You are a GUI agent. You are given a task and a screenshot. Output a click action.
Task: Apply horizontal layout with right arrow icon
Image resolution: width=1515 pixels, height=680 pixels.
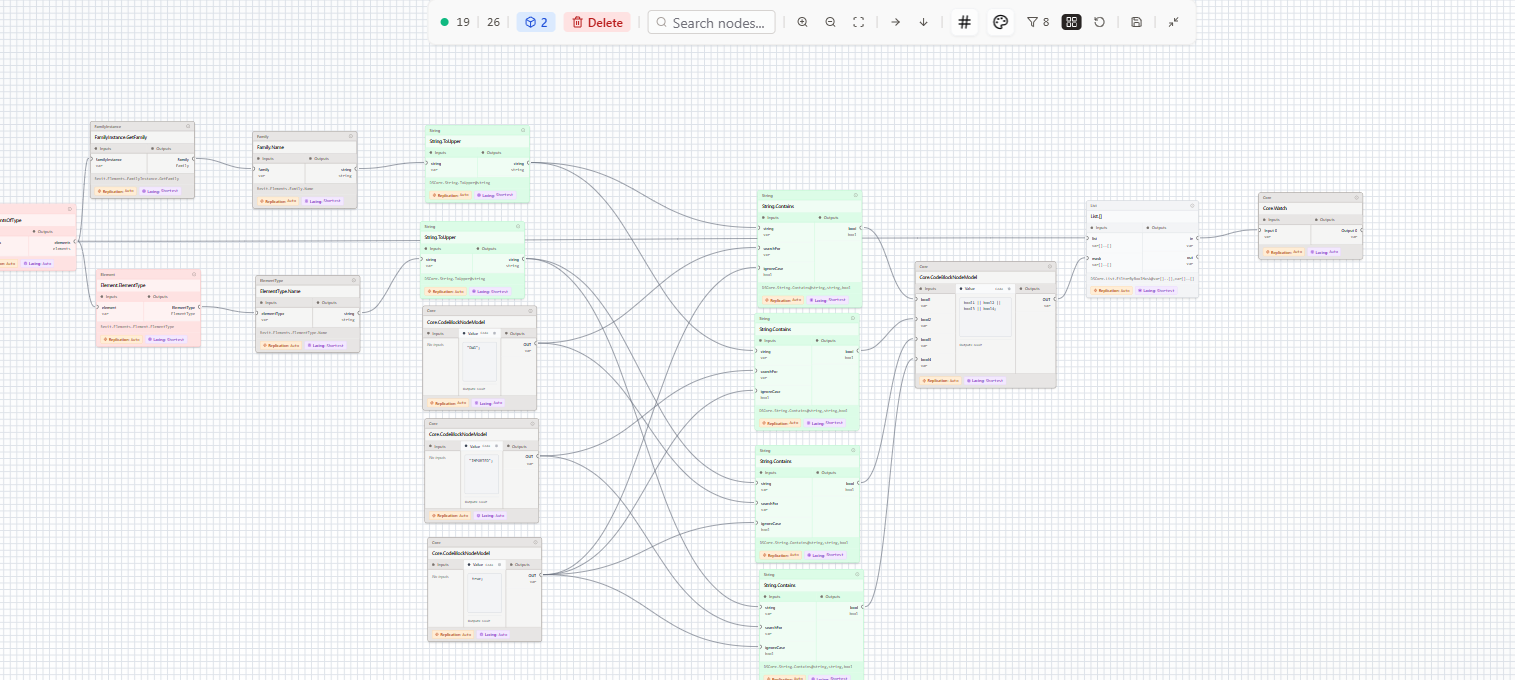(895, 22)
